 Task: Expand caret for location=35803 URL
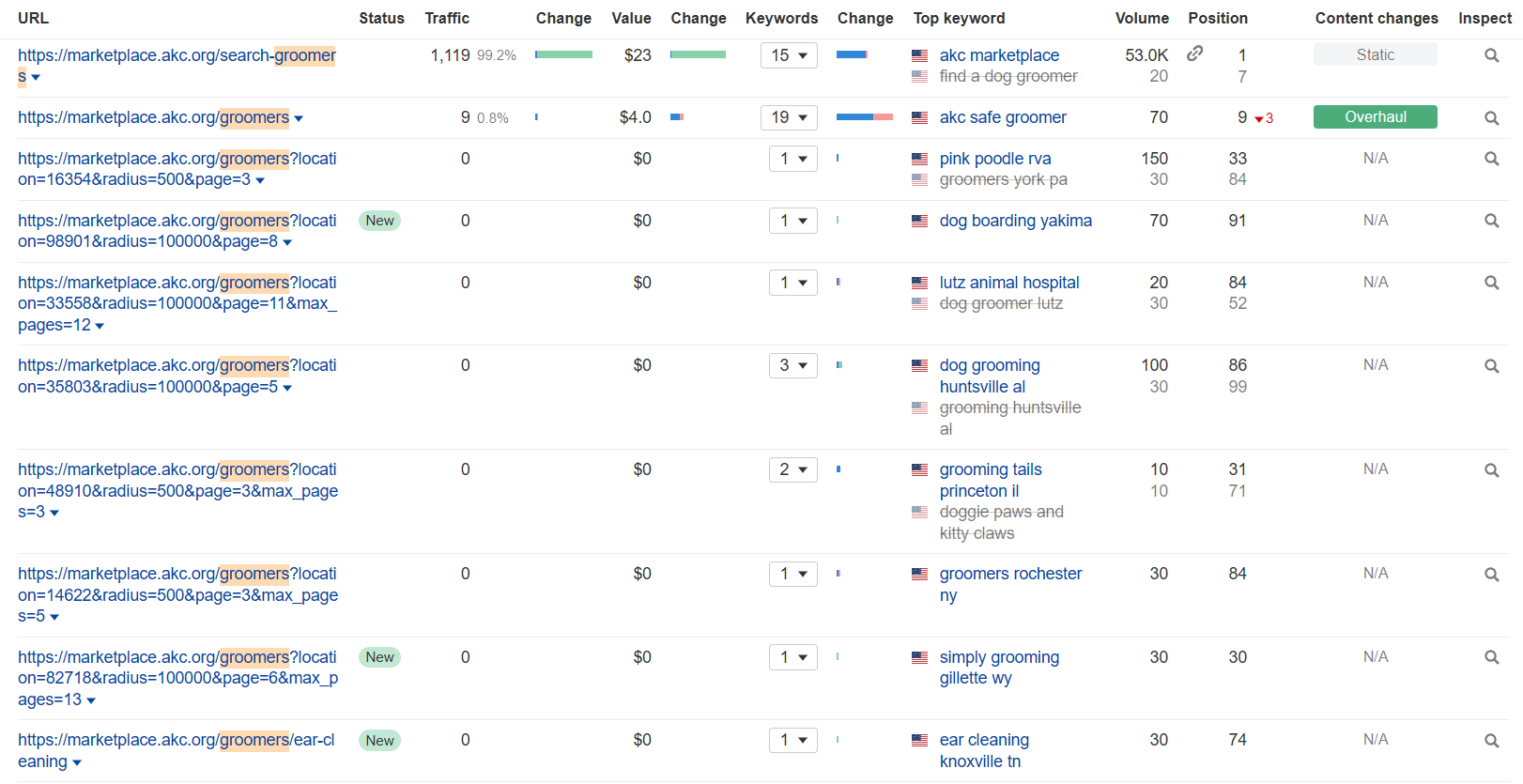pyautogui.click(x=287, y=389)
